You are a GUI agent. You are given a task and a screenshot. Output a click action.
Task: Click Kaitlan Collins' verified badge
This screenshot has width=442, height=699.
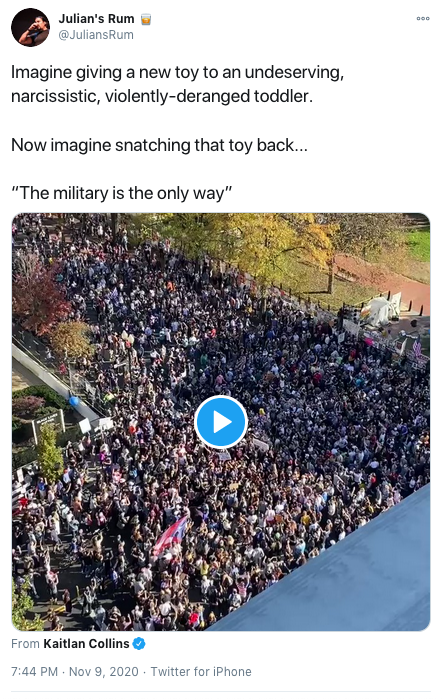click(x=139, y=644)
